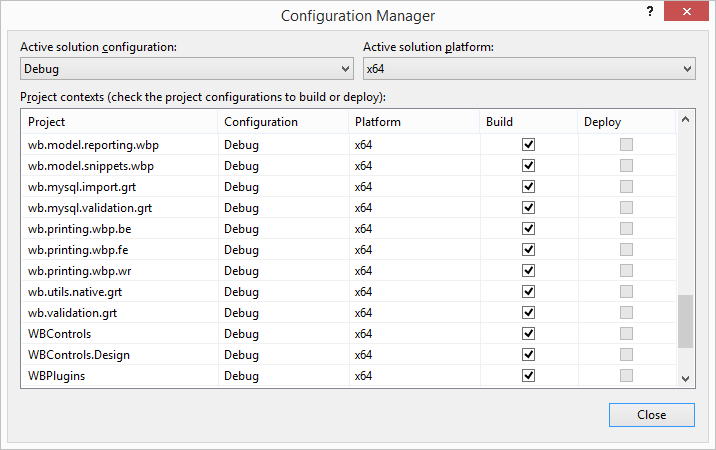716x450 pixels.
Task: Disable Build for WBControls project
Action: coord(529,334)
